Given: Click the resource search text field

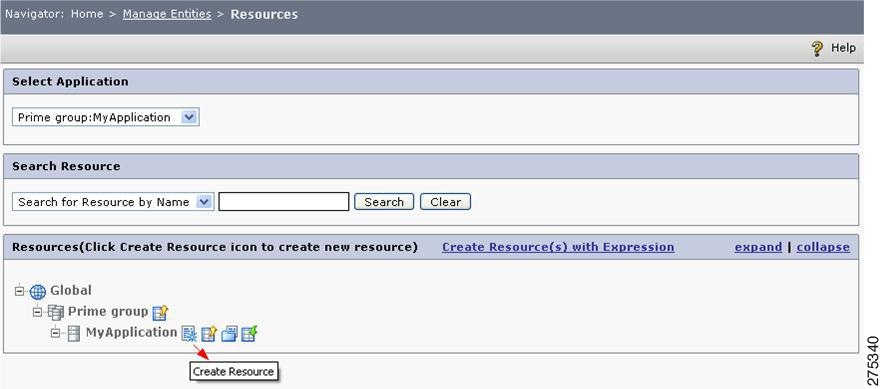Looking at the screenshot, I should [284, 202].
